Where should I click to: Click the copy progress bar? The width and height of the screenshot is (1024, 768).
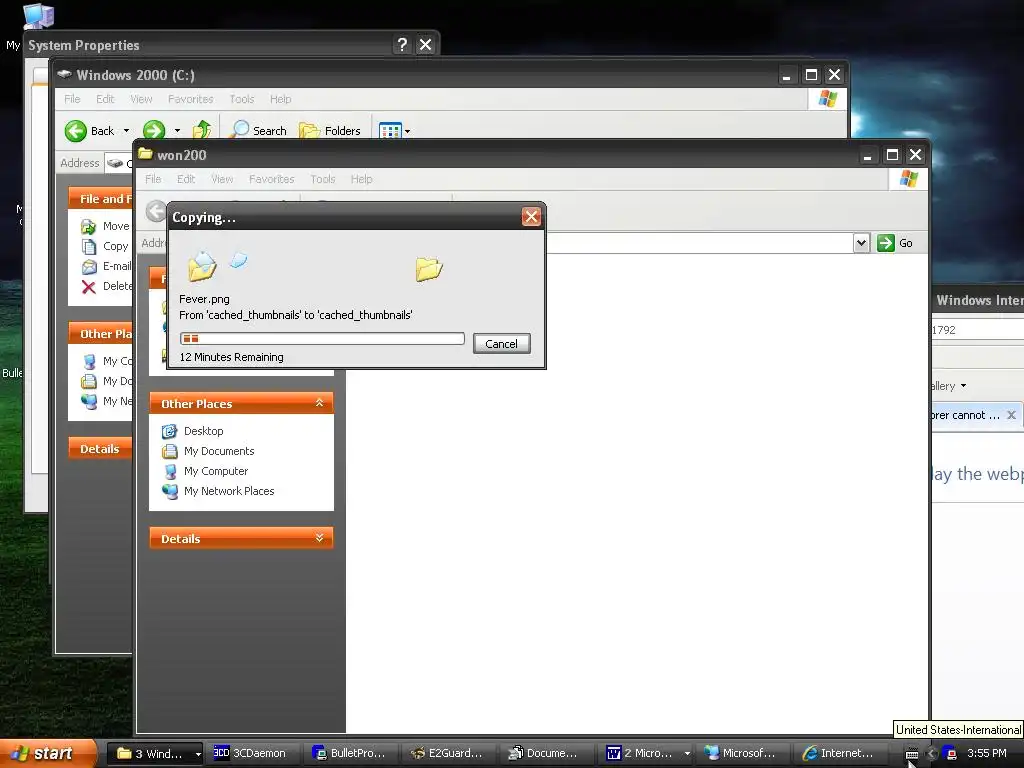322,338
